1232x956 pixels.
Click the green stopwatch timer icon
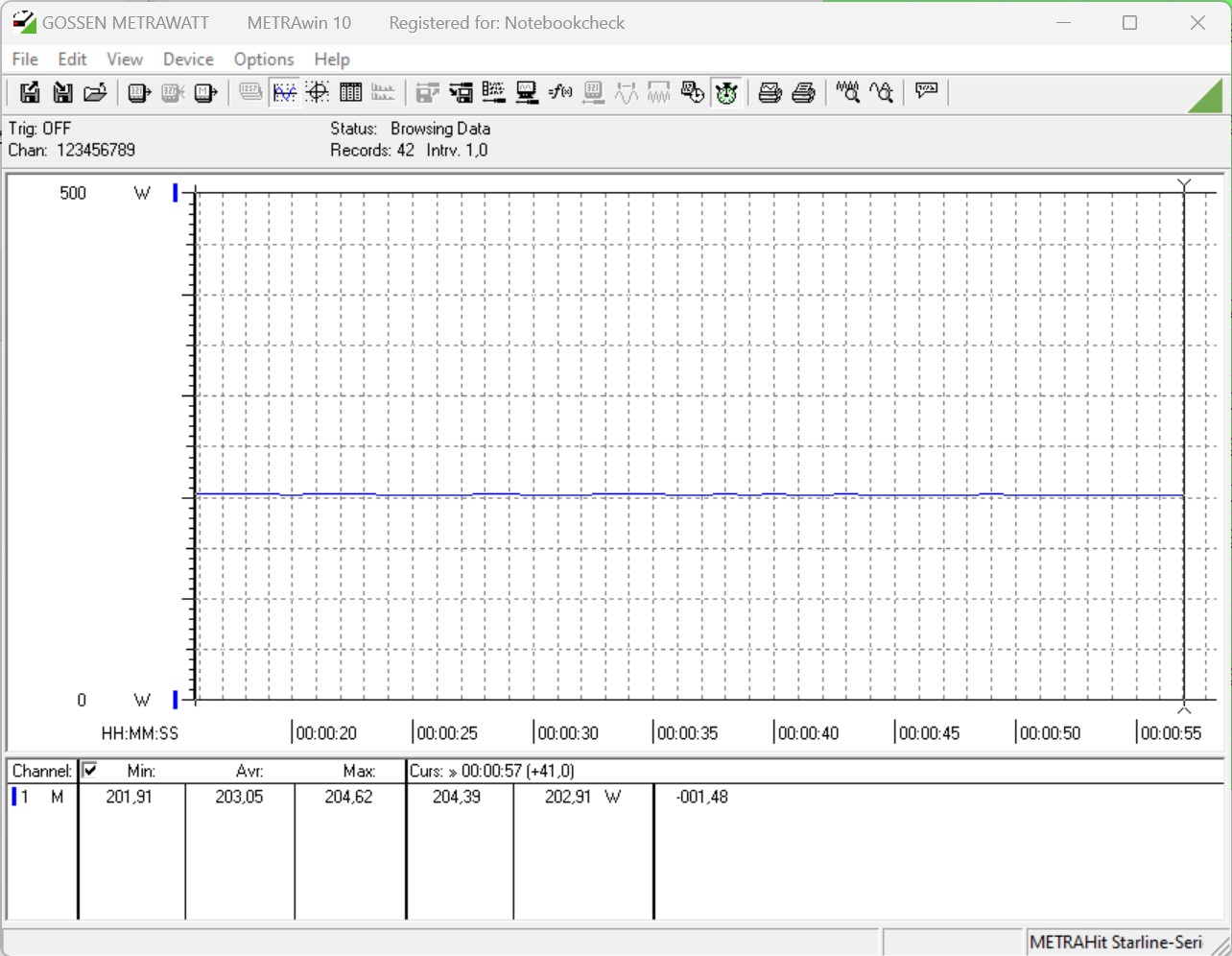pos(726,92)
